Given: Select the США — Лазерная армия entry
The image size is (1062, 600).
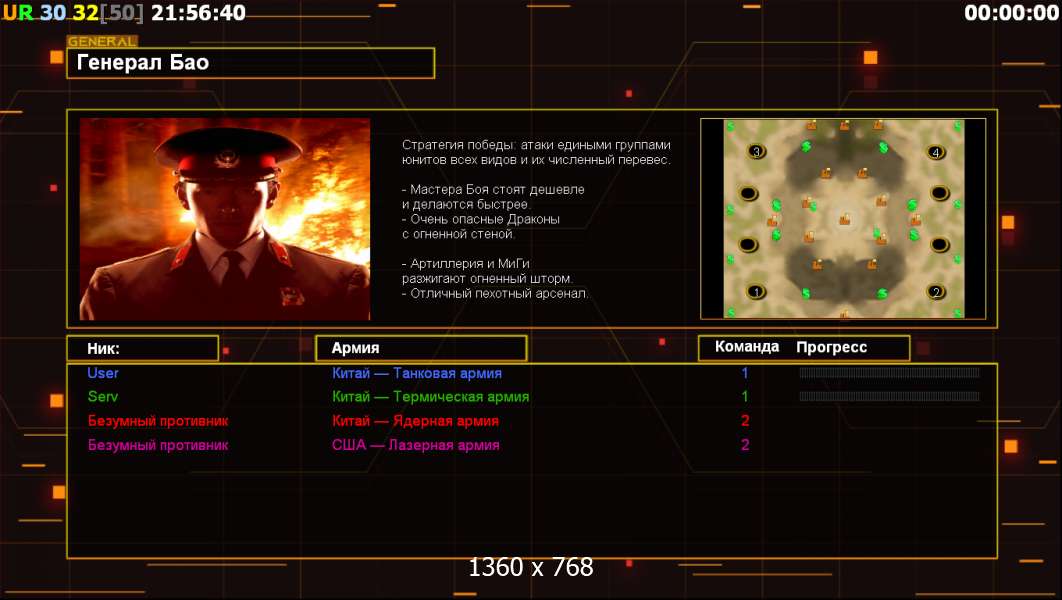Looking at the screenshot, I should tap(415, 445).
